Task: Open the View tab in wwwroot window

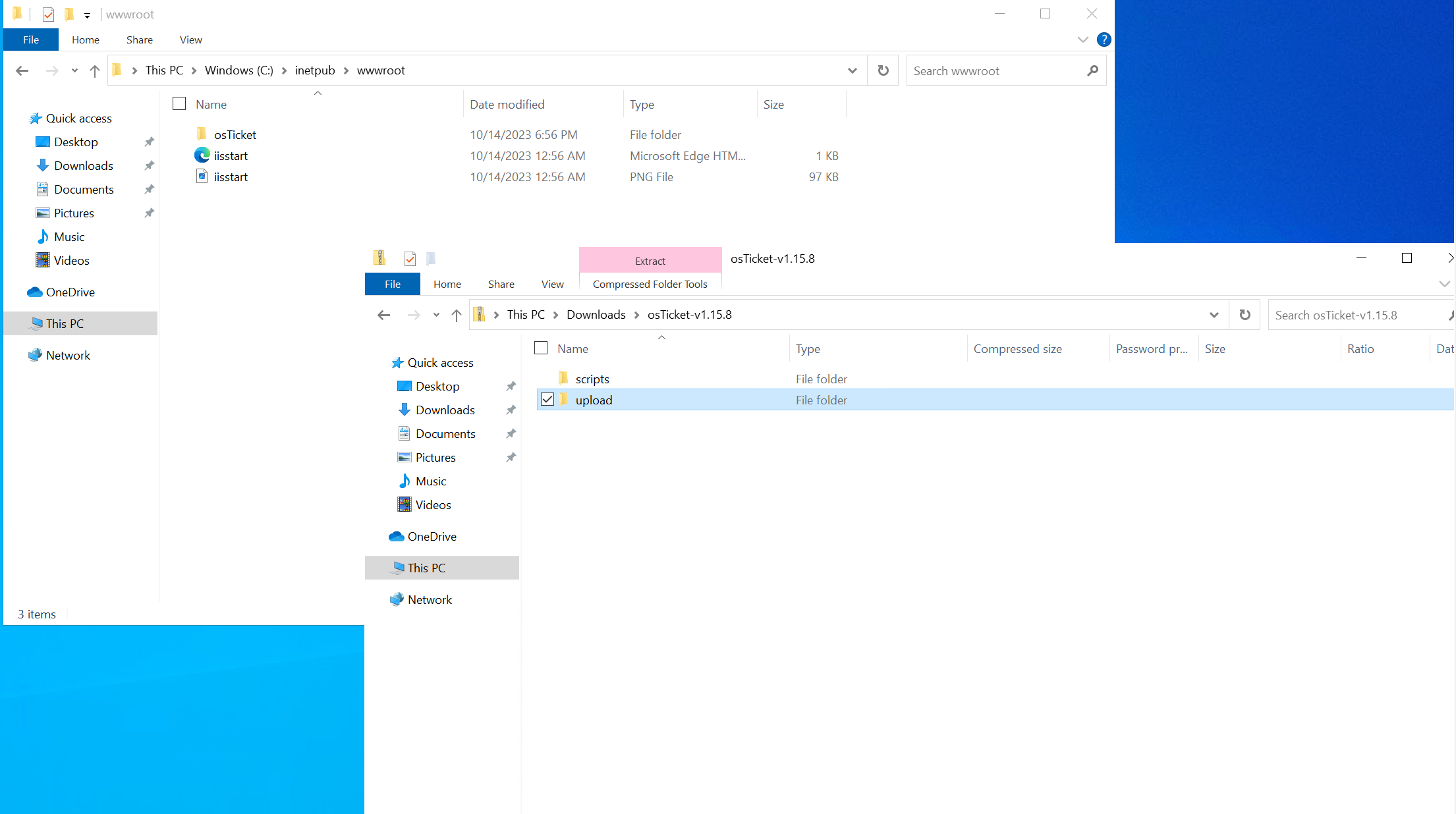Action: (x=190, y=40)
